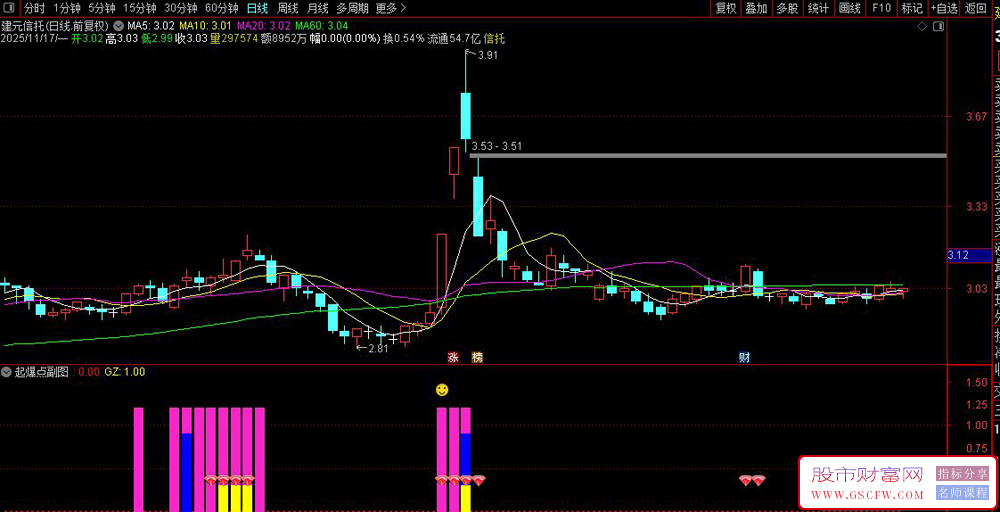Expand the 更多 period options
Image resolution: width=1000 pixels, height=512 pixels.
[390, 8]
